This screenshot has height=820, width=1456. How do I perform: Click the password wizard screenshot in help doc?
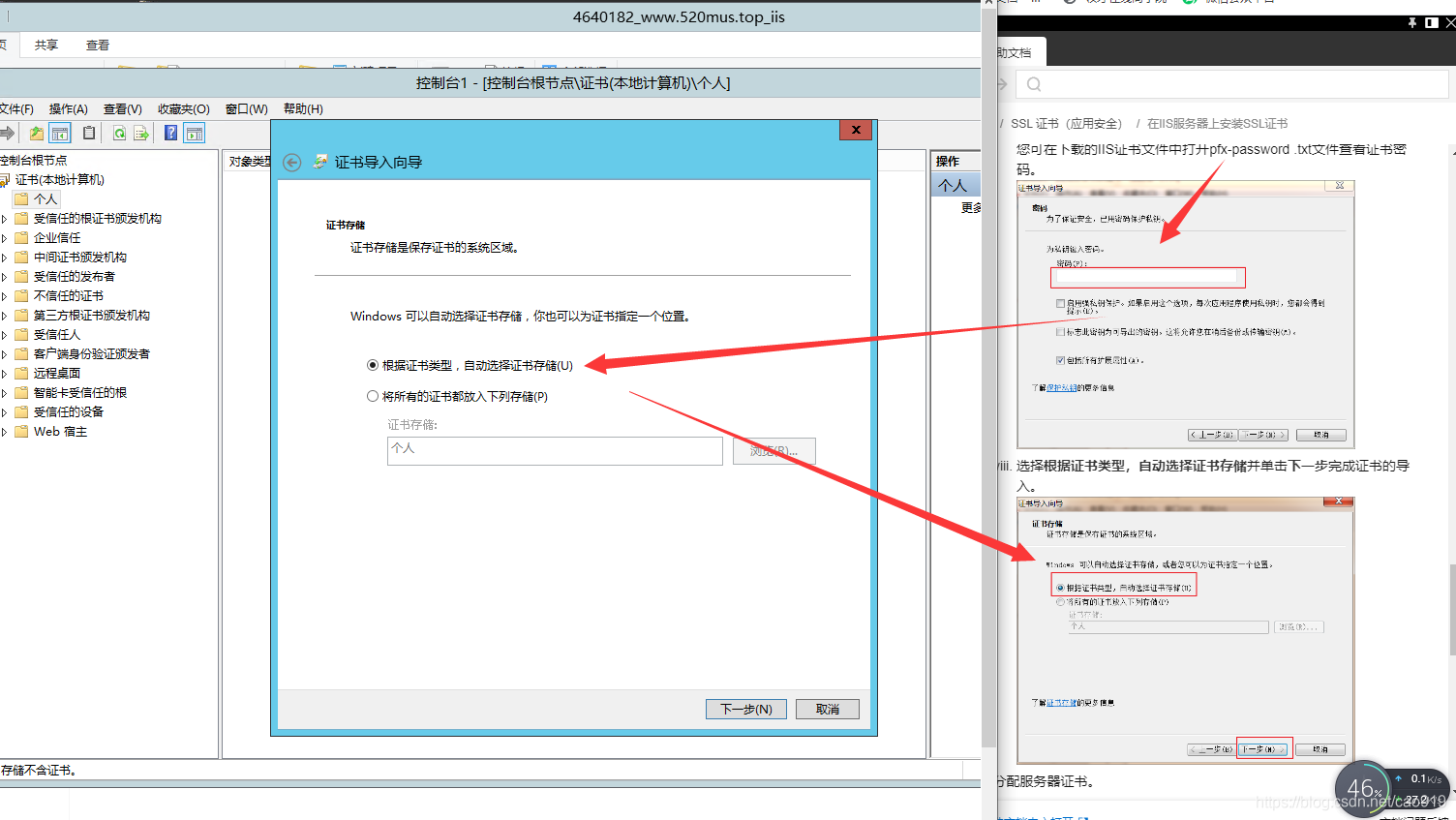[1185, 315]
